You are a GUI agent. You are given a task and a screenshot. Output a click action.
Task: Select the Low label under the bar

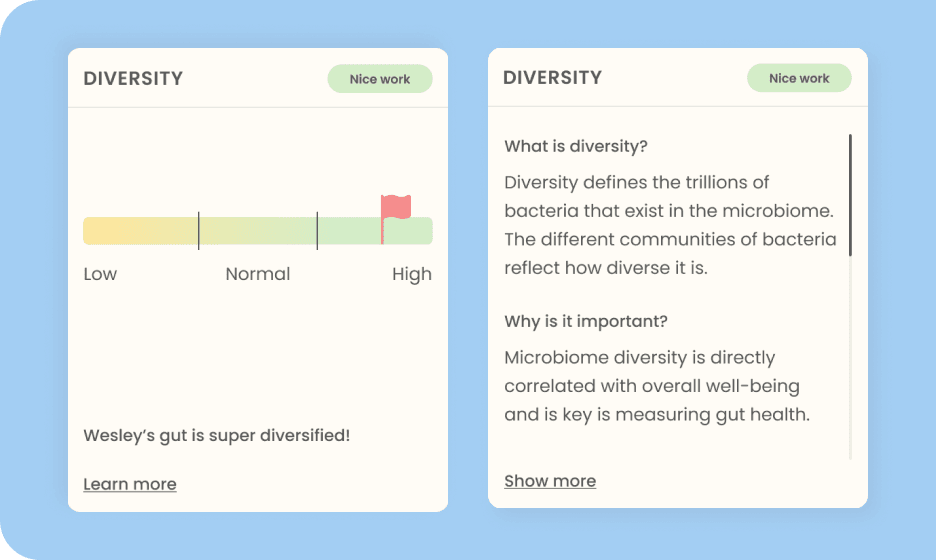pyautogui.click(x=100, y=274)
